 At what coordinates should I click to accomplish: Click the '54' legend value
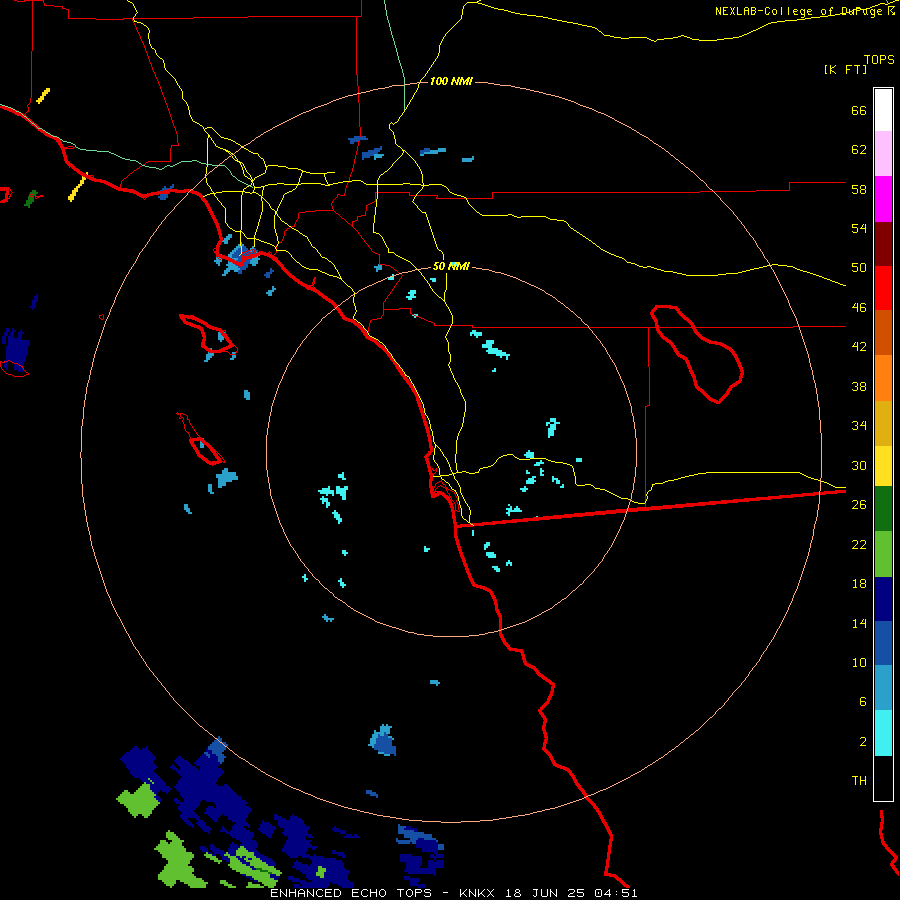click(x=859, y=228)
